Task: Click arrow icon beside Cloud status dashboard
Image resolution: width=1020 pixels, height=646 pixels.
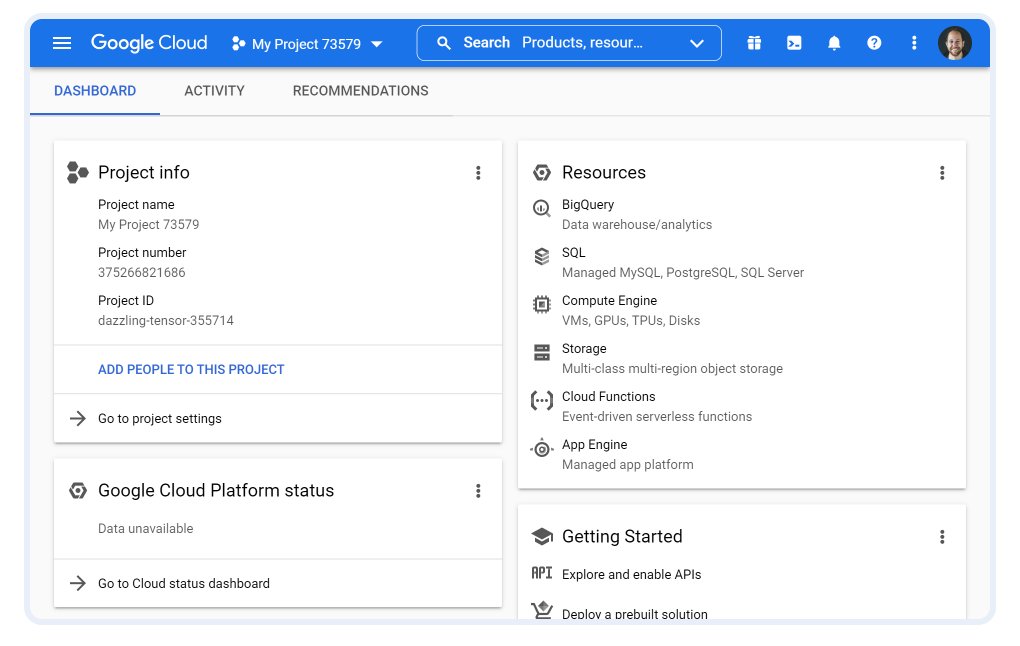Action: click(77, 583)
